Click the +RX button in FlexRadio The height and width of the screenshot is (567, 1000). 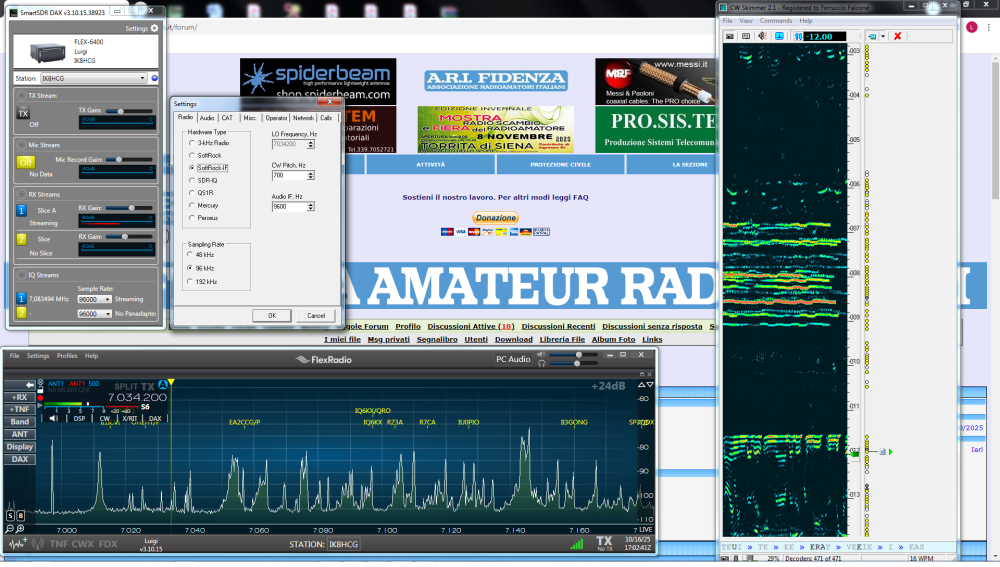[20, 397]
